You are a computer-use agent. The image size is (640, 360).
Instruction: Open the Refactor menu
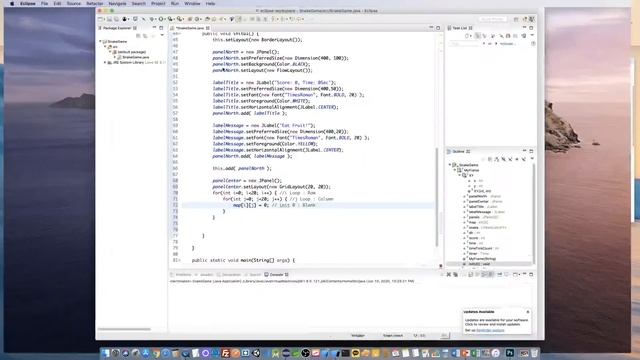[x=95, y=4]
